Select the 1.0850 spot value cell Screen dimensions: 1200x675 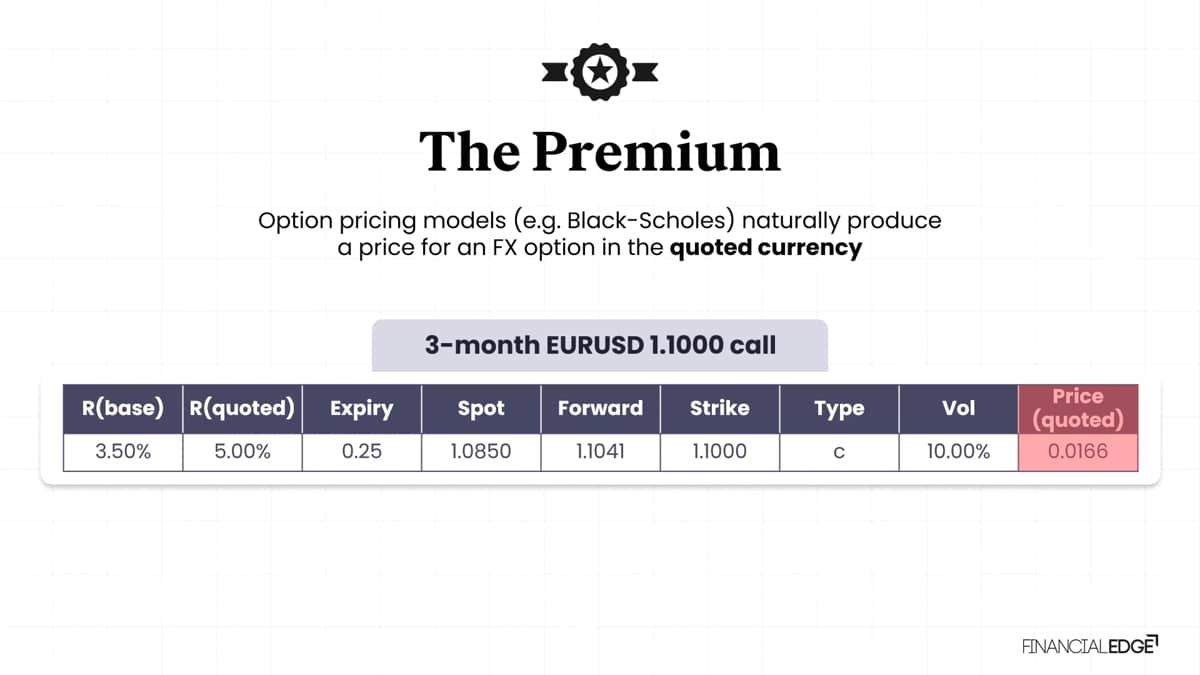[481, 452]
